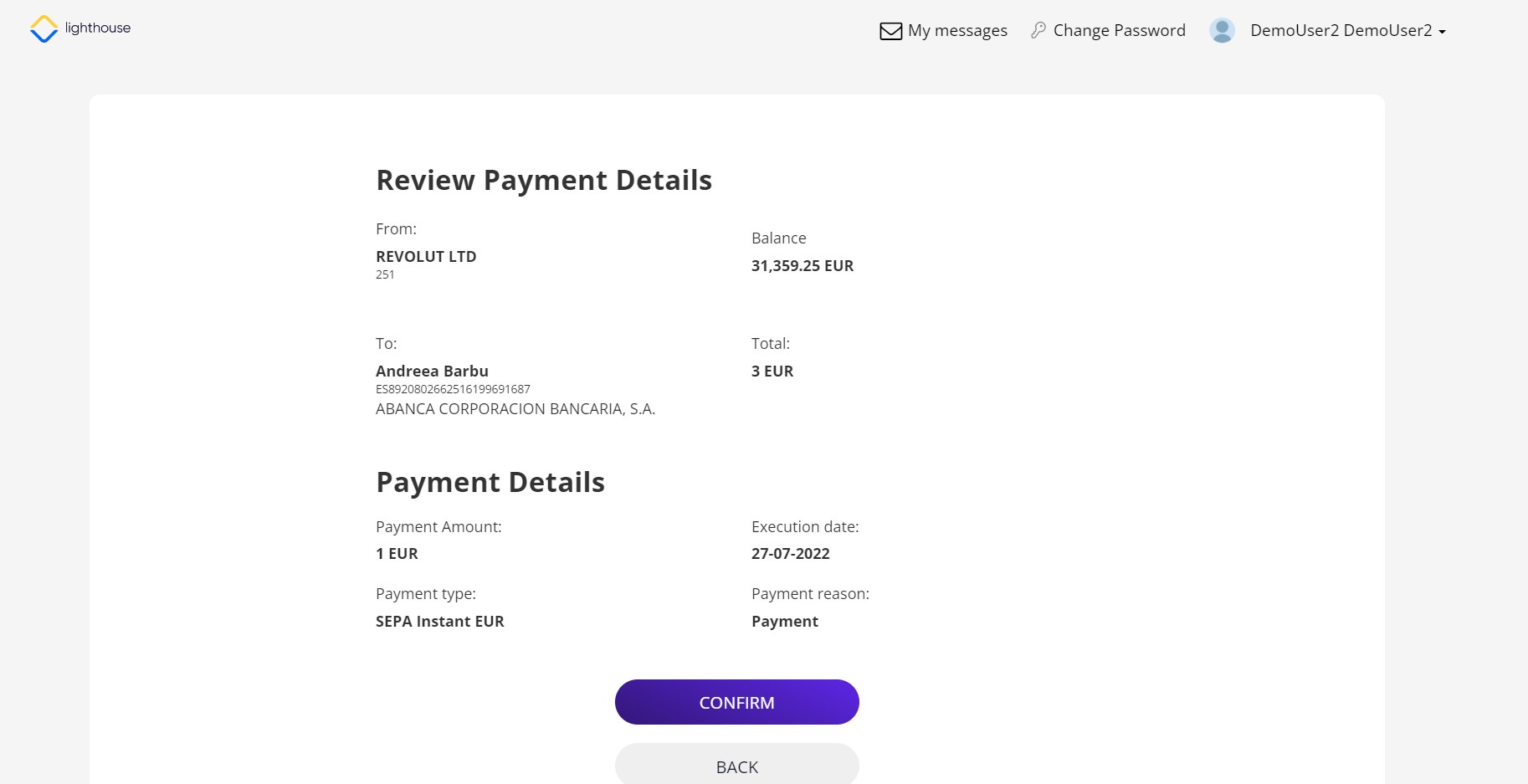
Task: Click the lighthouse brand name text
Action: click(98, 28)
